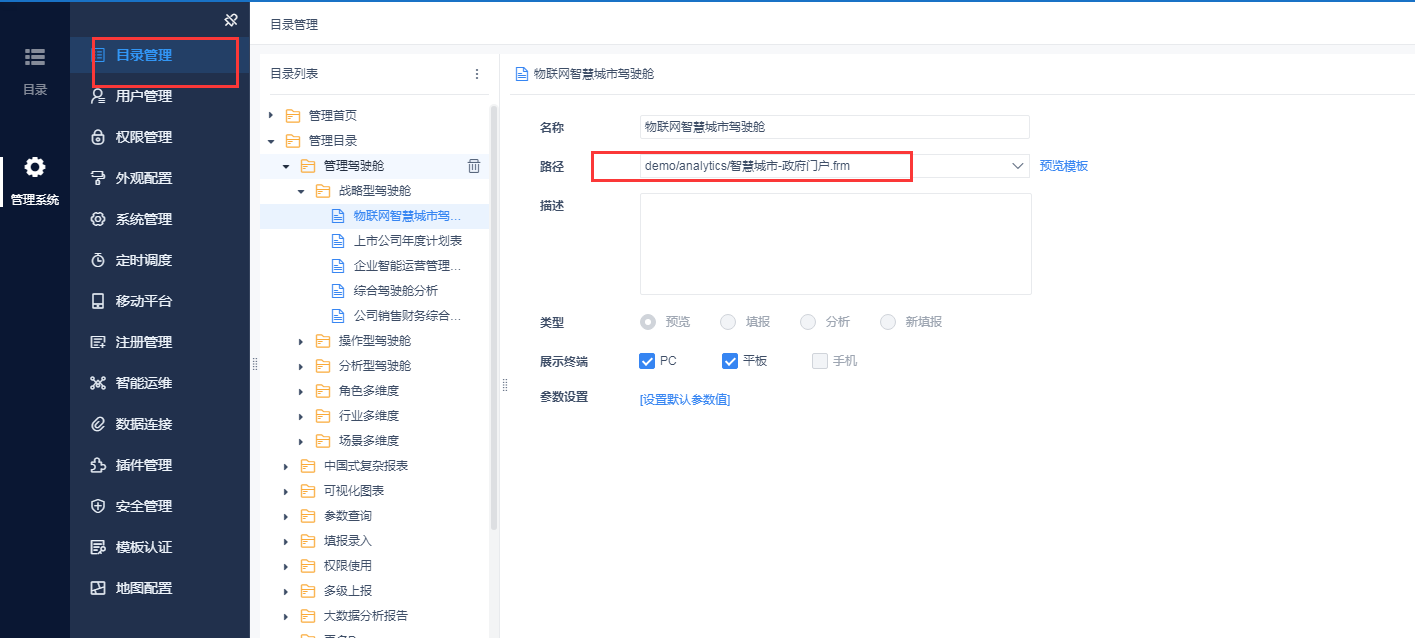Select the 填报 radio button

728,322
